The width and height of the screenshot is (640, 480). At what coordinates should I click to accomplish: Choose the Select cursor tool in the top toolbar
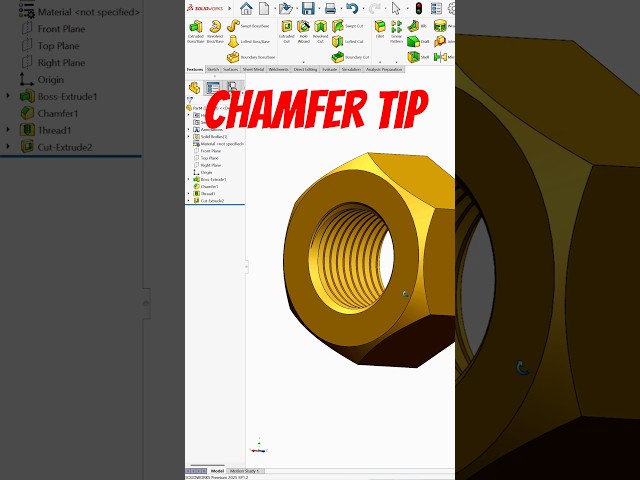(x=396, y=8)
